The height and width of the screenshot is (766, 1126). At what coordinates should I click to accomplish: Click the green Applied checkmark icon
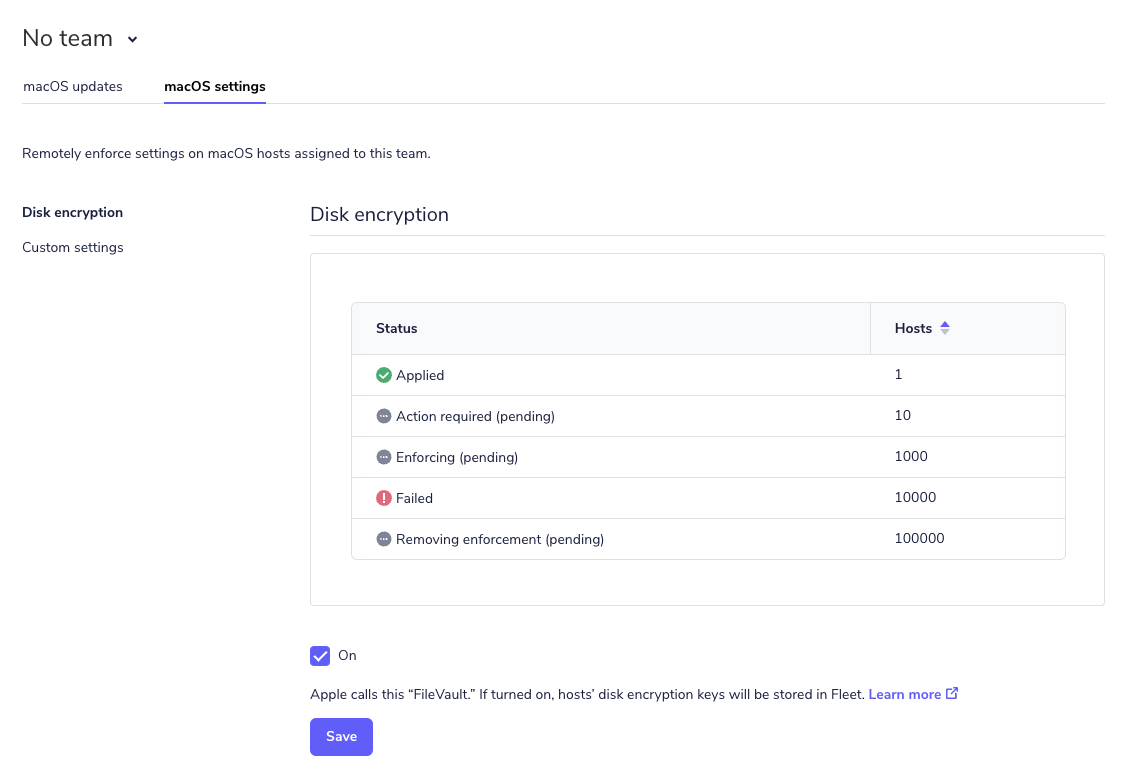[x=383, y=375]
